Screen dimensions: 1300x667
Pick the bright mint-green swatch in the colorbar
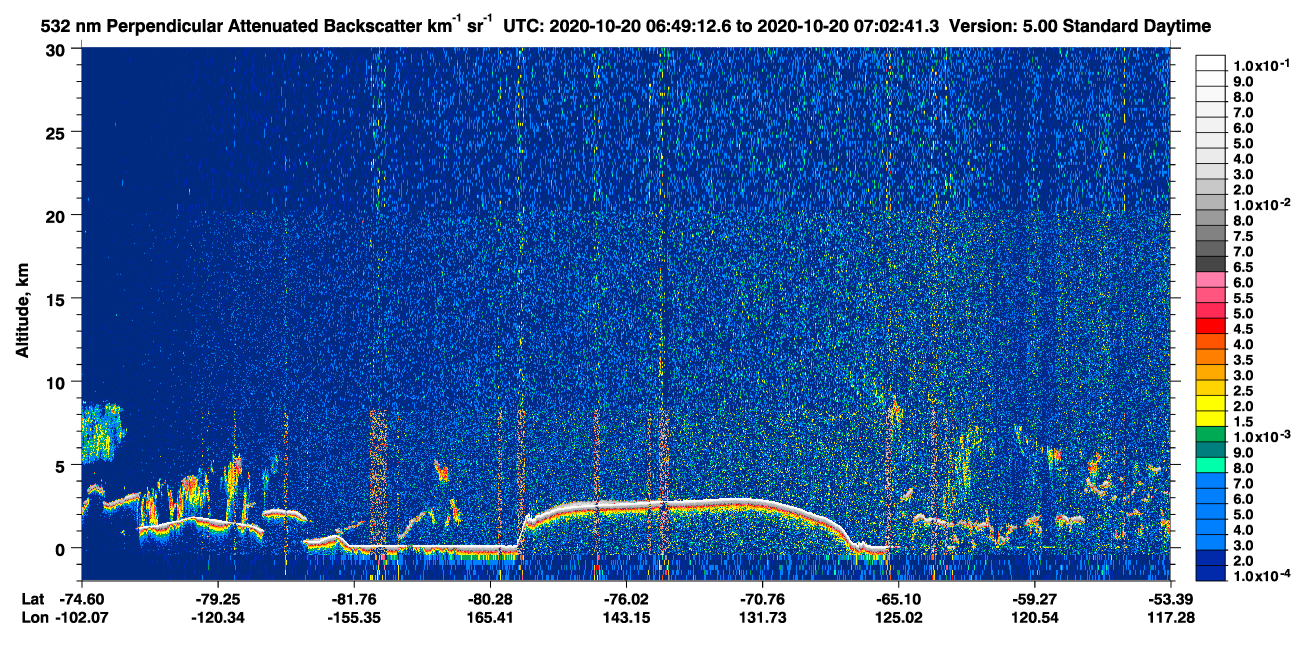pos(1211,465)
